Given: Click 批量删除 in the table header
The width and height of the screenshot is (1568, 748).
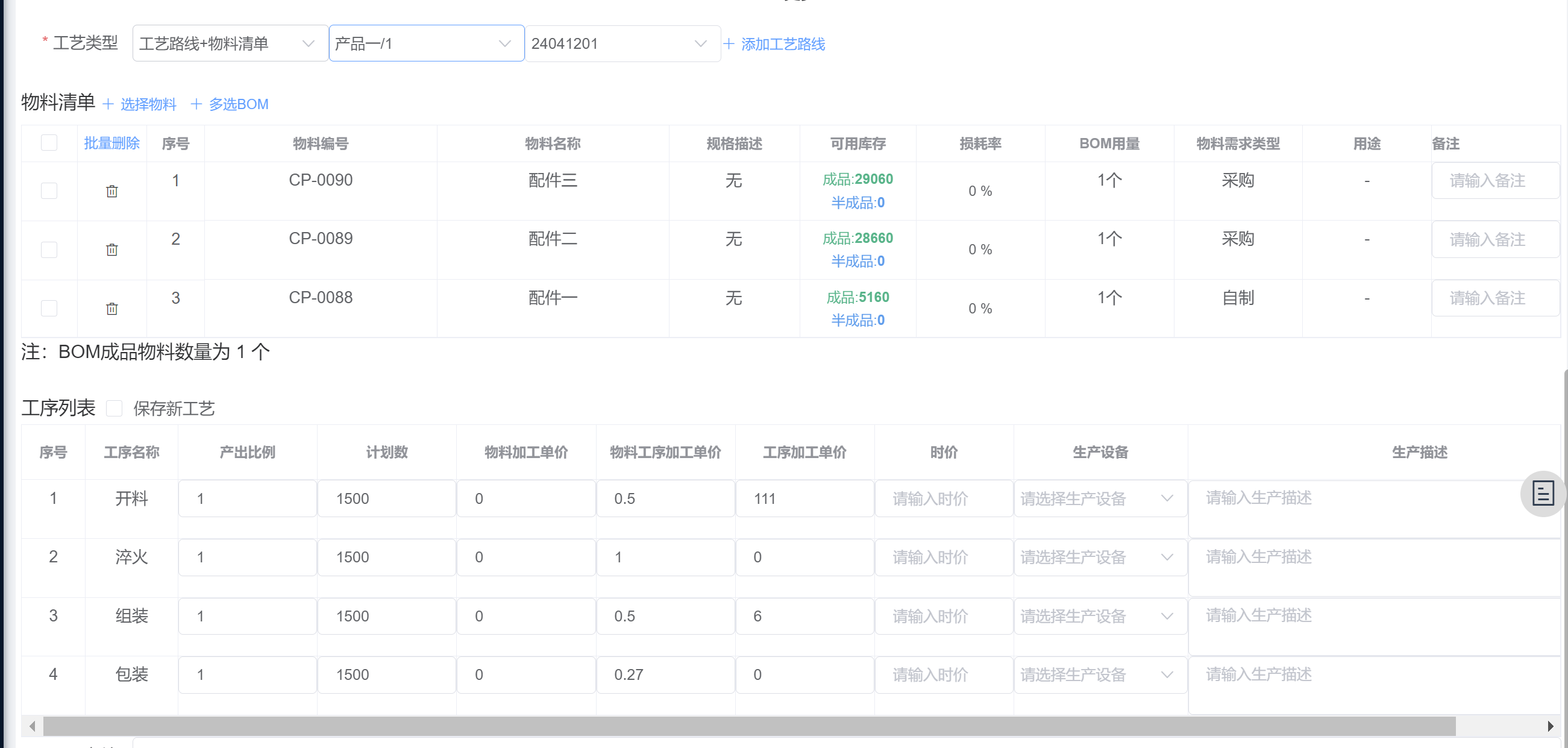Looking at the screenshot, I should tap(112, 143).
